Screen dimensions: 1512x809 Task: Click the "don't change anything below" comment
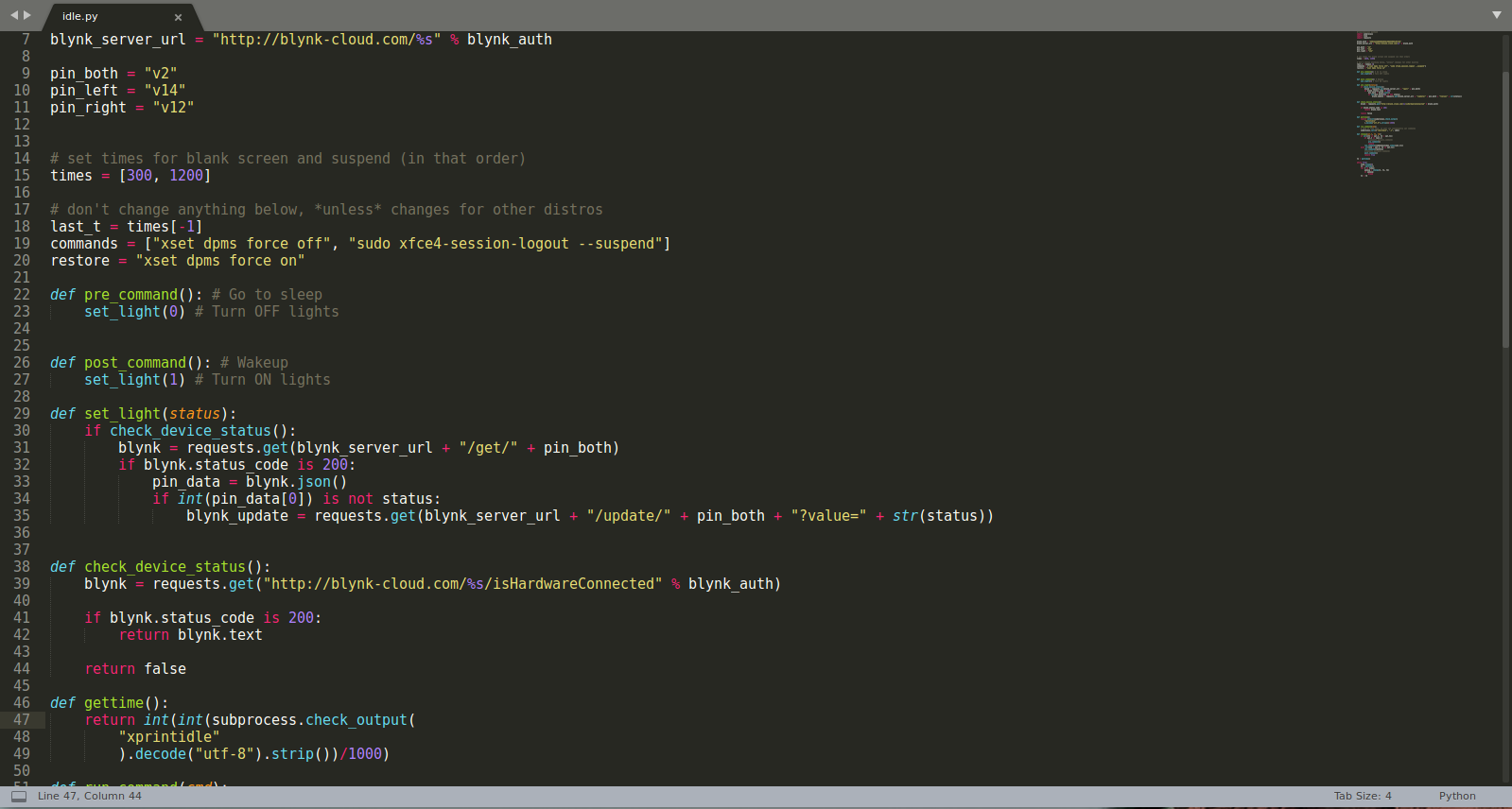point(326,210)
